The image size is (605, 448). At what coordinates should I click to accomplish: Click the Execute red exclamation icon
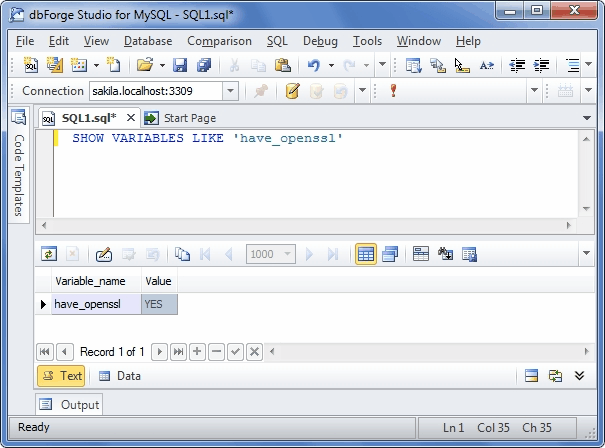(393, 91)
